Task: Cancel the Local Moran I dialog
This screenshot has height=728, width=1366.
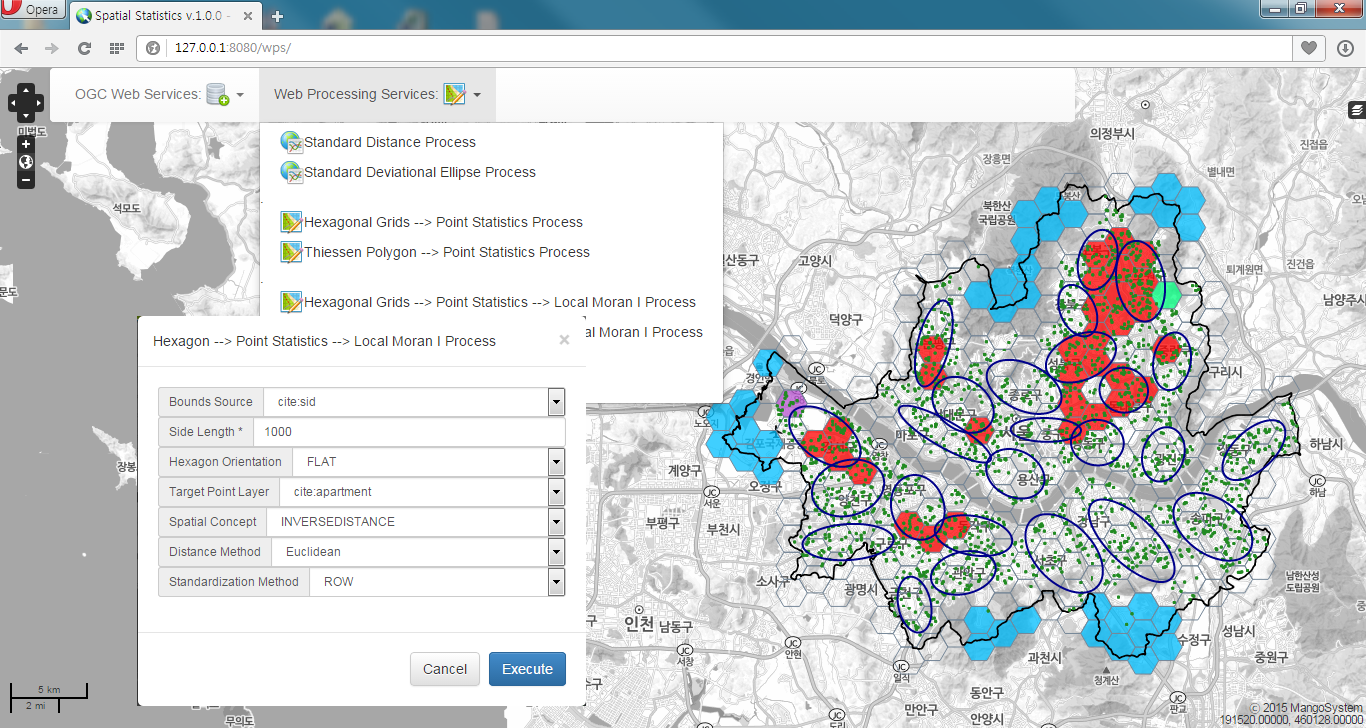Action: point(444,668)
